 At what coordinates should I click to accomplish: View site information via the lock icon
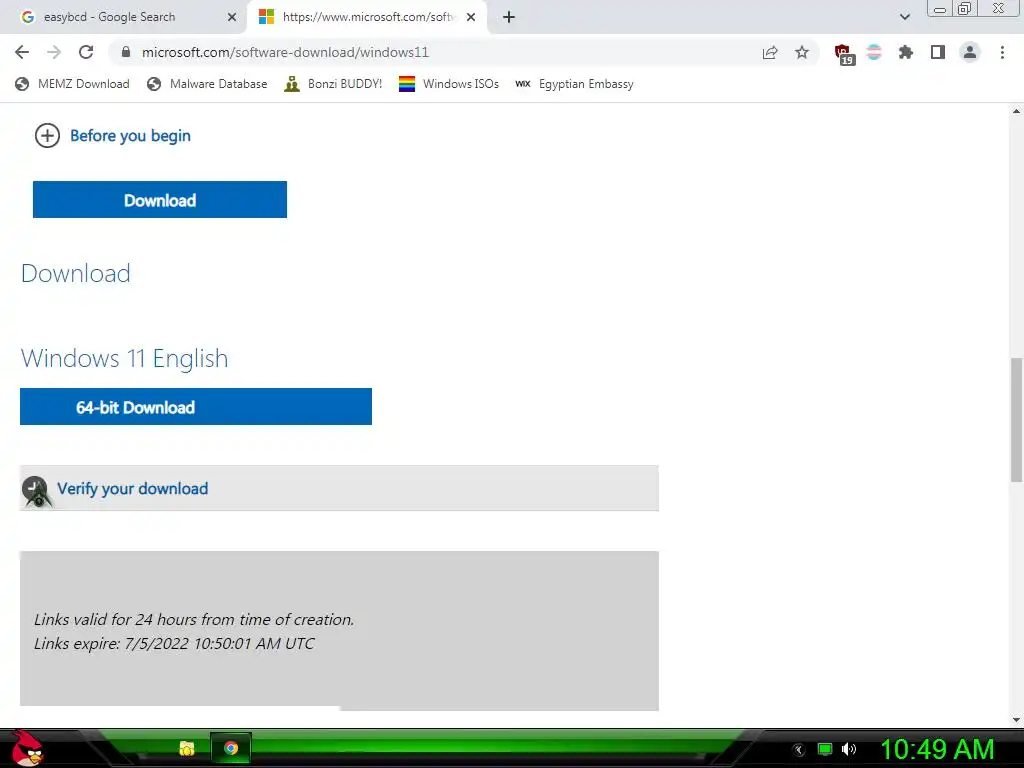click(126, 52)
